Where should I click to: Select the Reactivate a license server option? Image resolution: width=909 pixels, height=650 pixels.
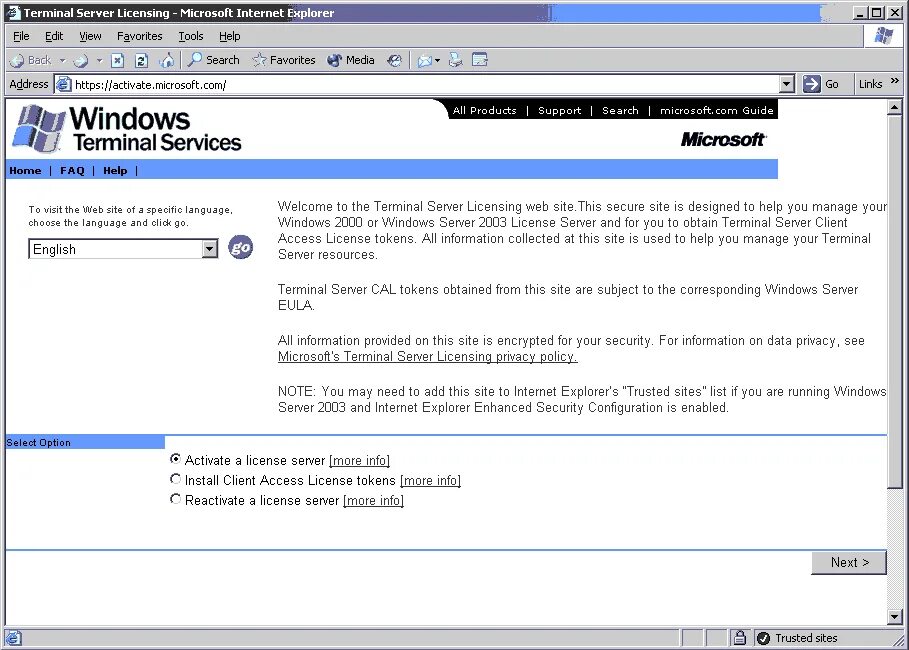pos(176,499)
